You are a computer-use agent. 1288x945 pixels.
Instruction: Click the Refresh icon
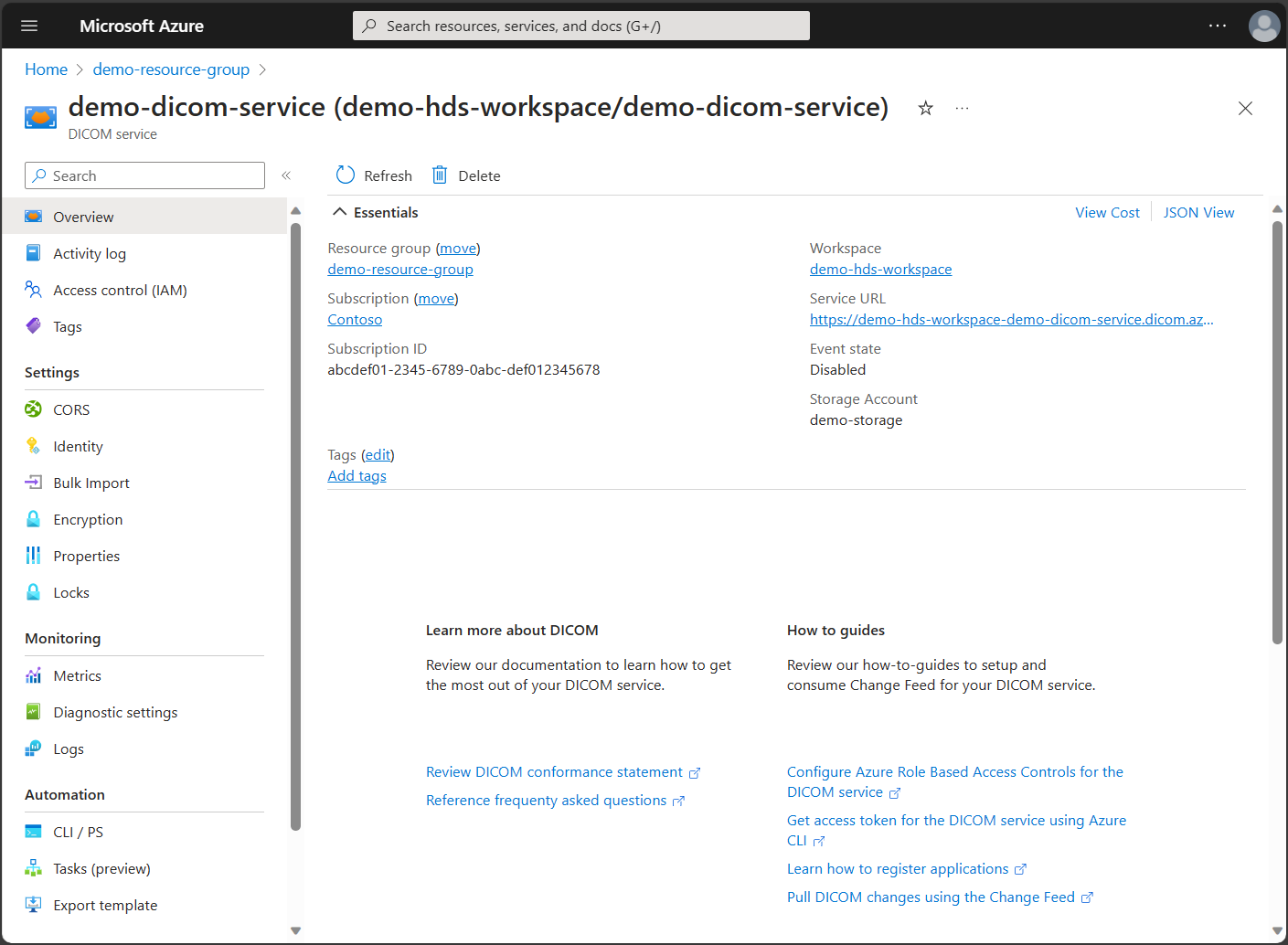pos(345,175)
